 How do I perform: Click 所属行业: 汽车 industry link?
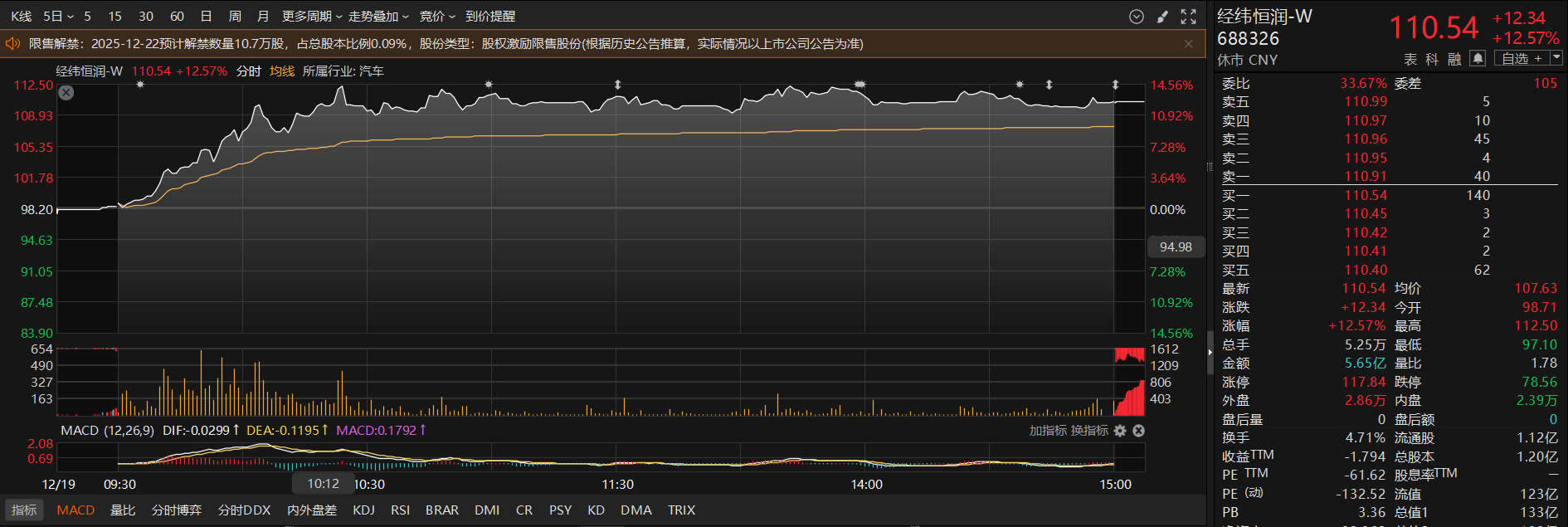coord(343,71)
